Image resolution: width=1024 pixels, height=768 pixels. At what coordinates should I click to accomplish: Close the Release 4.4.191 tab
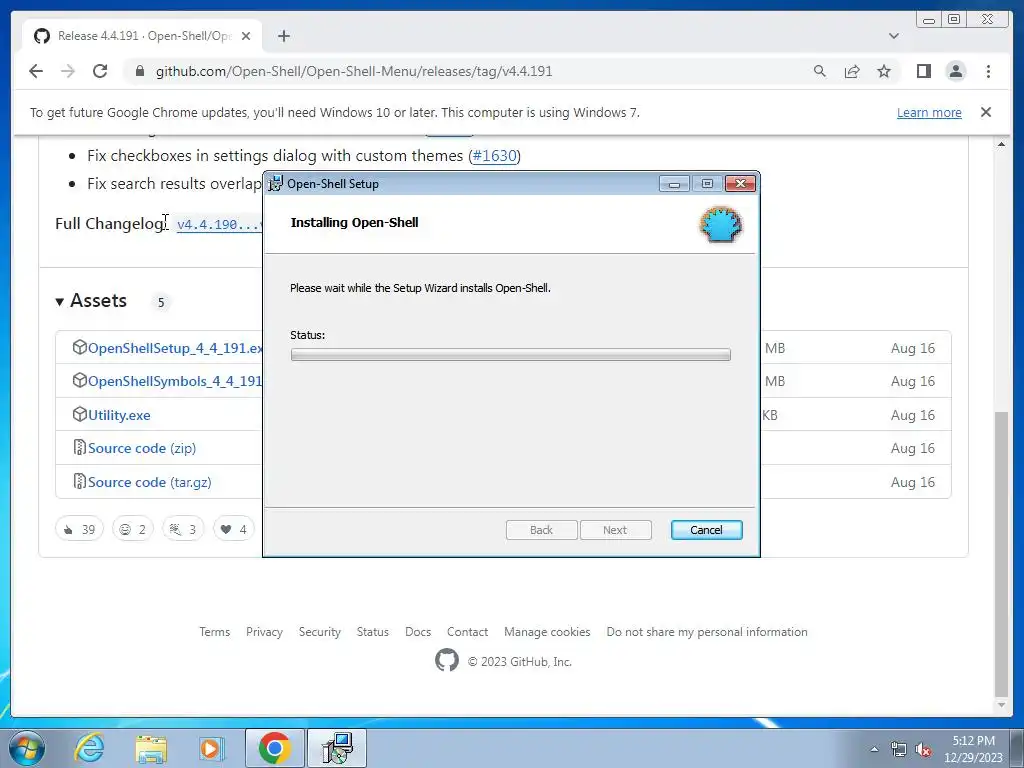point(246,36)
